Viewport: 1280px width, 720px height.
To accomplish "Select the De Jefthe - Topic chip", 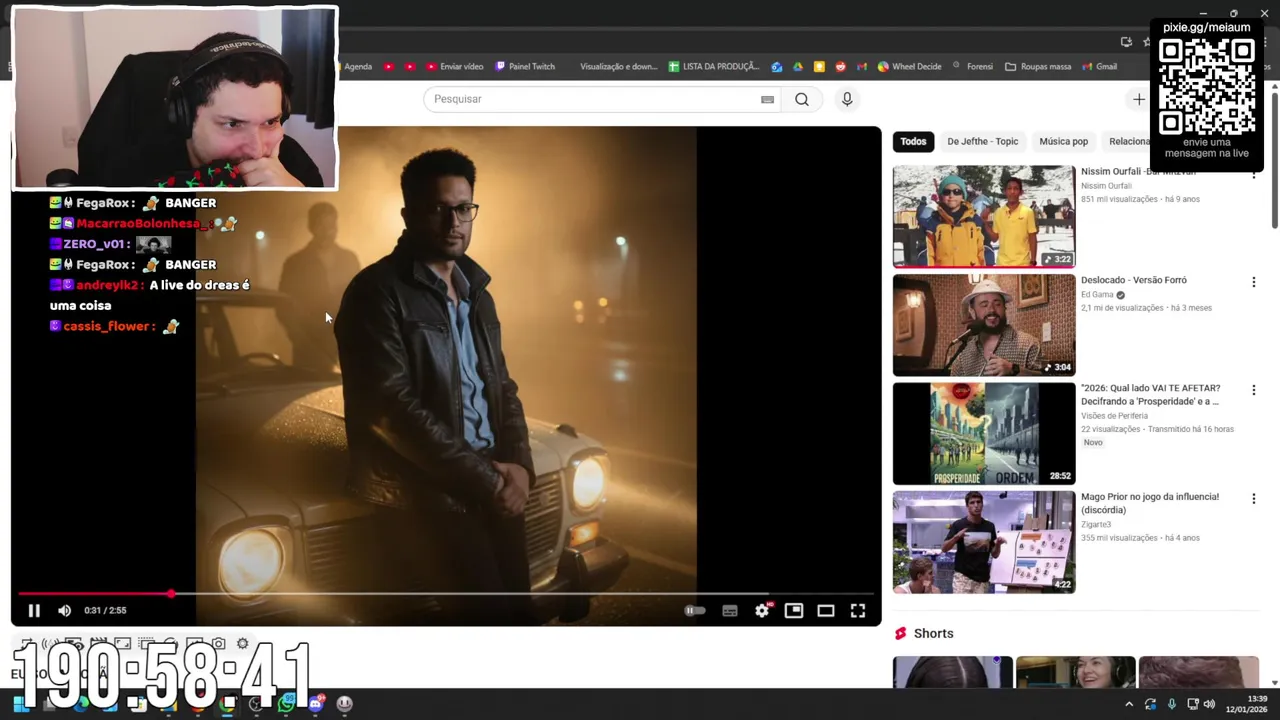I will tap(982, 141).
